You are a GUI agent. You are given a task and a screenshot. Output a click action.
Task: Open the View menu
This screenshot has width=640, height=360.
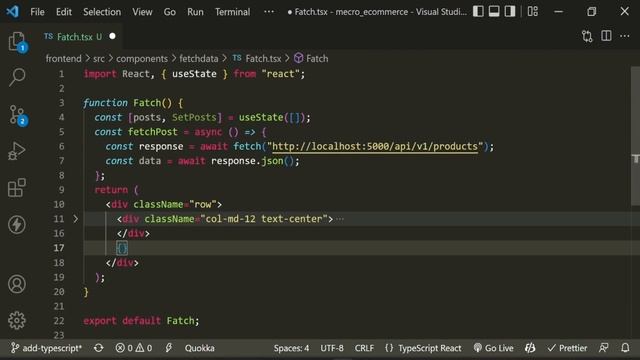coord(142,12)
